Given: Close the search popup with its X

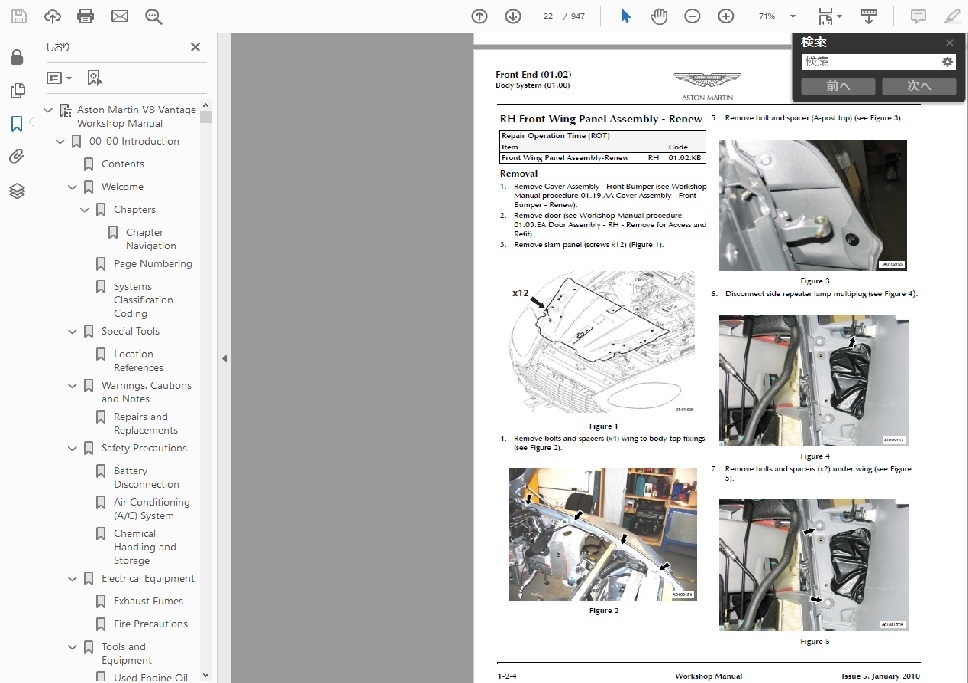Looking at the screenshot, I should [949, 42].
